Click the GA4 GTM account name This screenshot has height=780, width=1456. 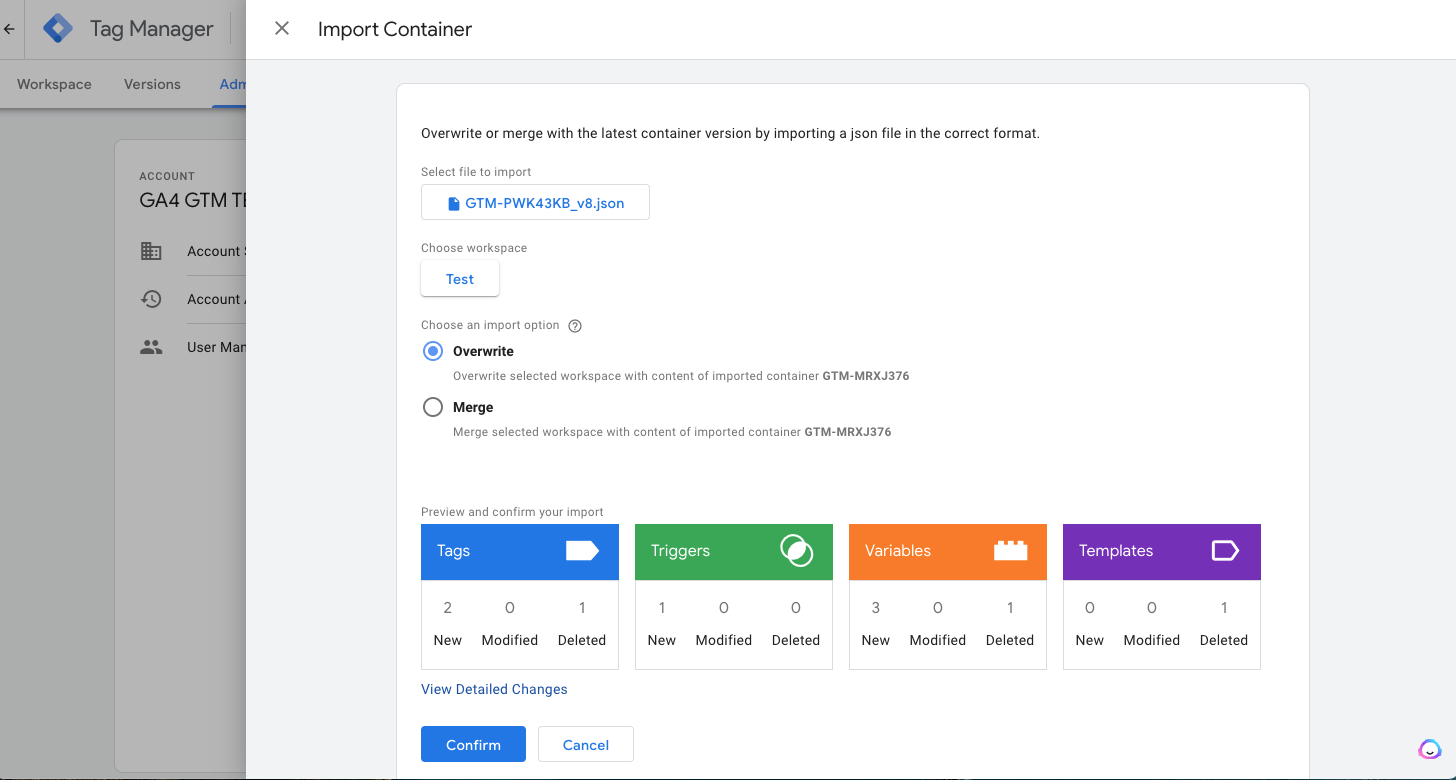pyautogui.click(x=193, y=200)
